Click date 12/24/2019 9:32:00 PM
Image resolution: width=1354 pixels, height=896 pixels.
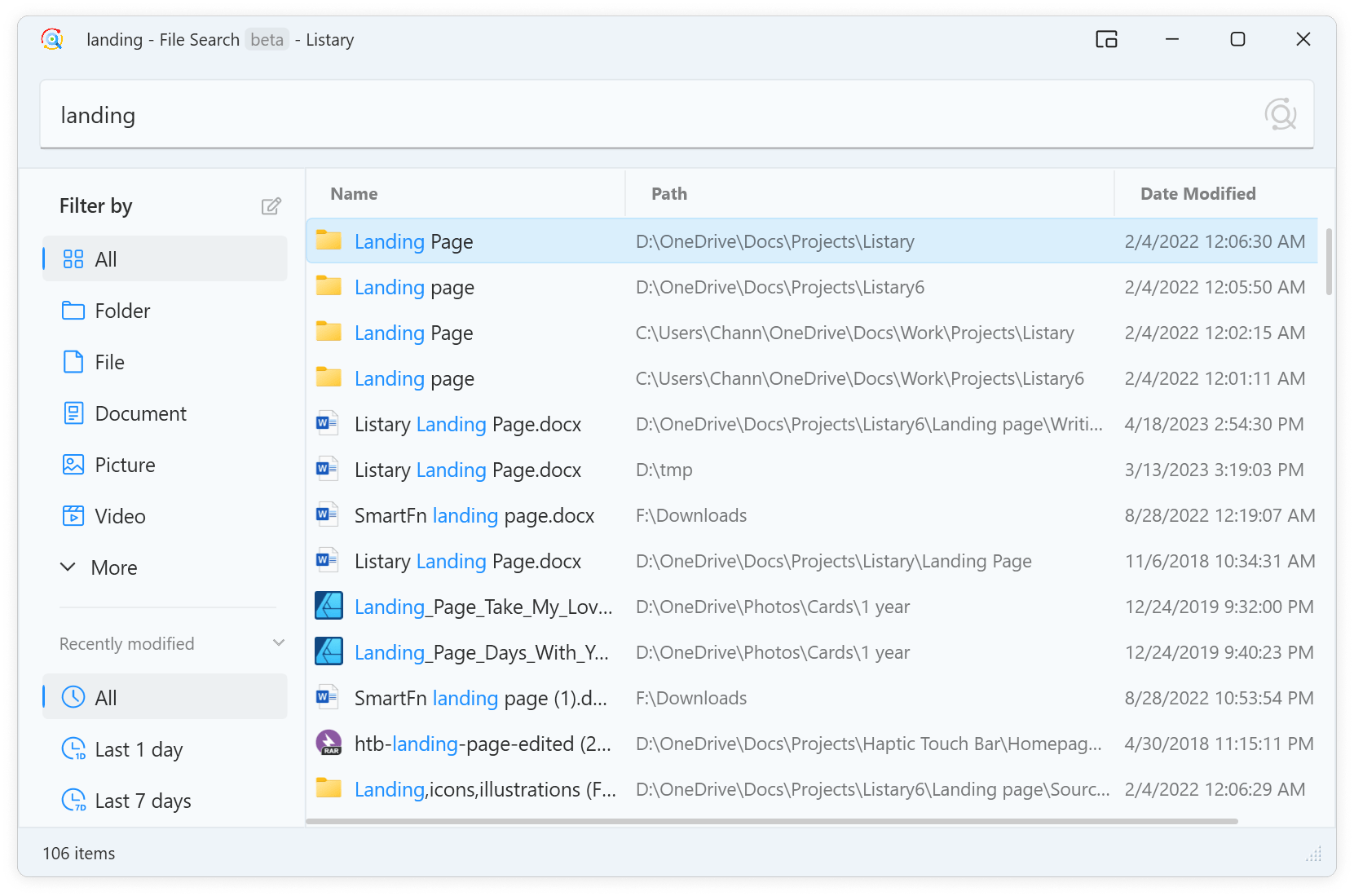pyautogui.click(x=1219, y=607)
